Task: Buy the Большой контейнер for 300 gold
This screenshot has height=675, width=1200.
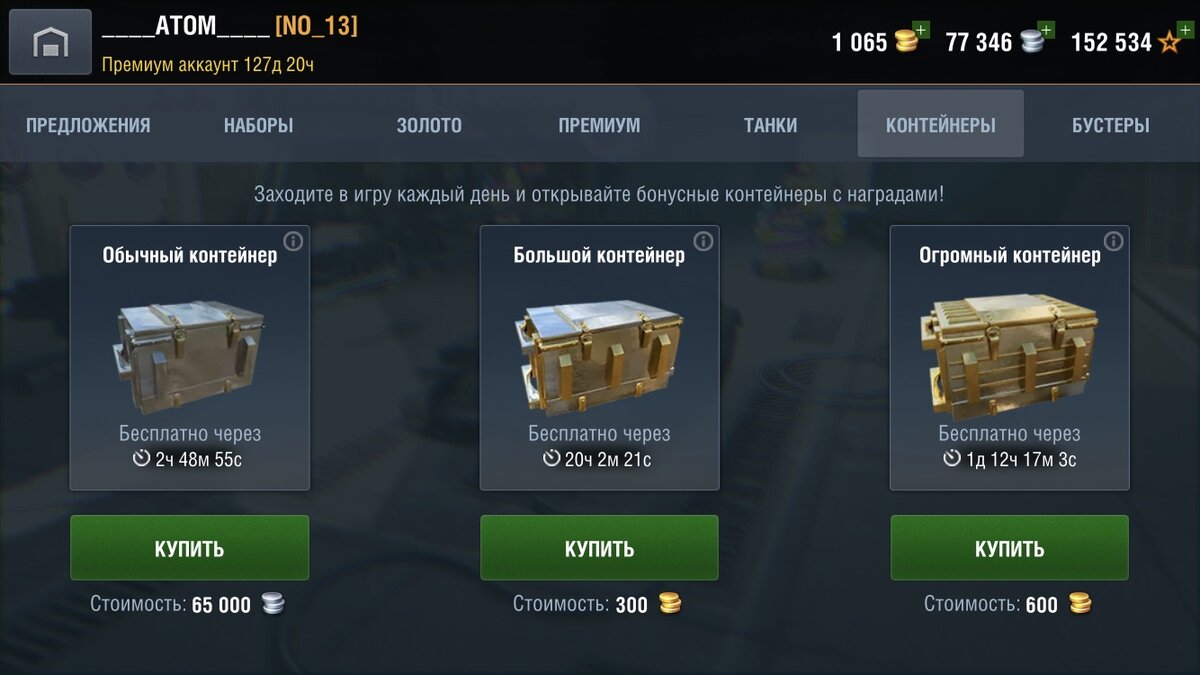Action: tap(599, 548)
